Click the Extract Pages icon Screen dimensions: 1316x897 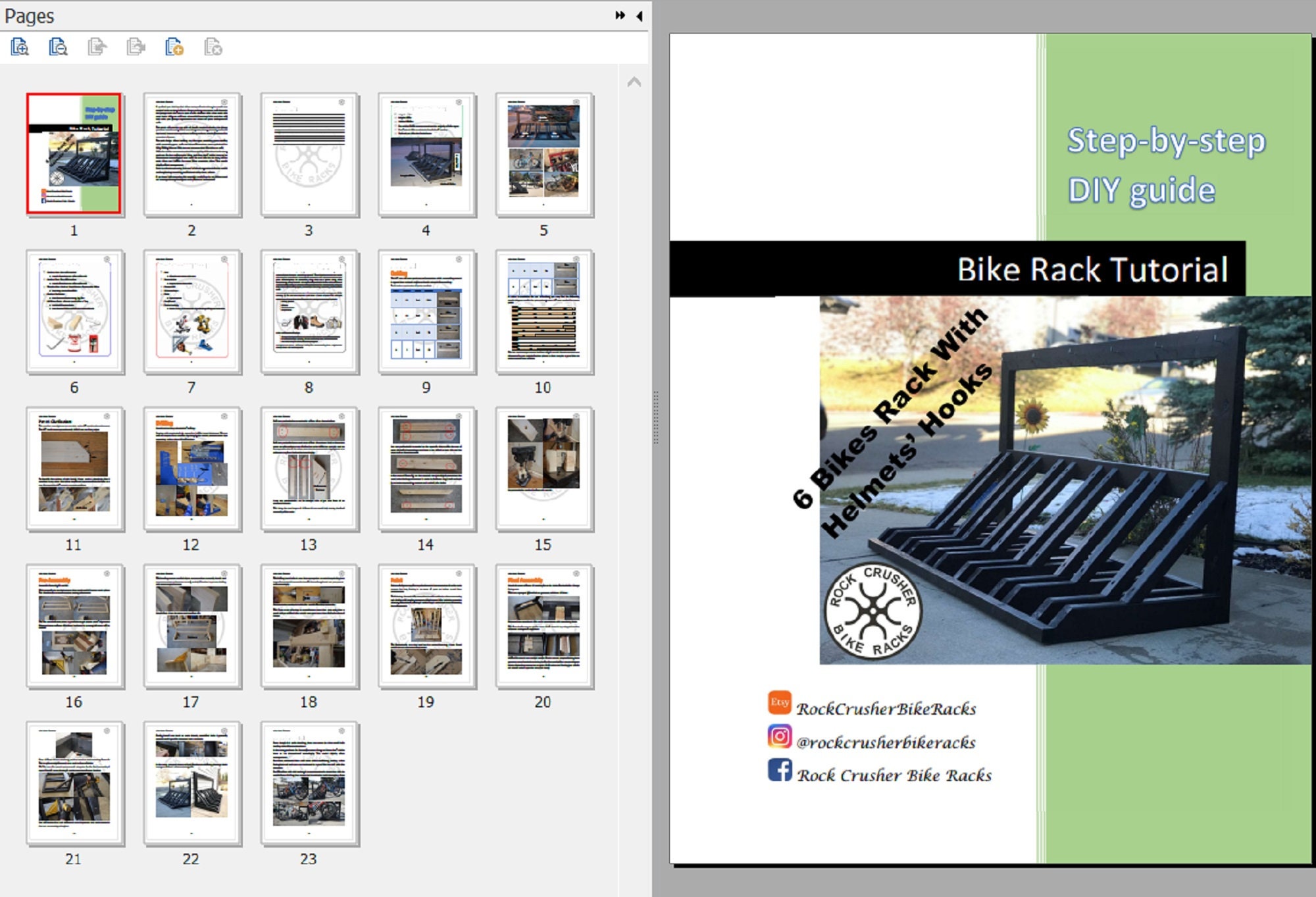[x=96, y=47]
